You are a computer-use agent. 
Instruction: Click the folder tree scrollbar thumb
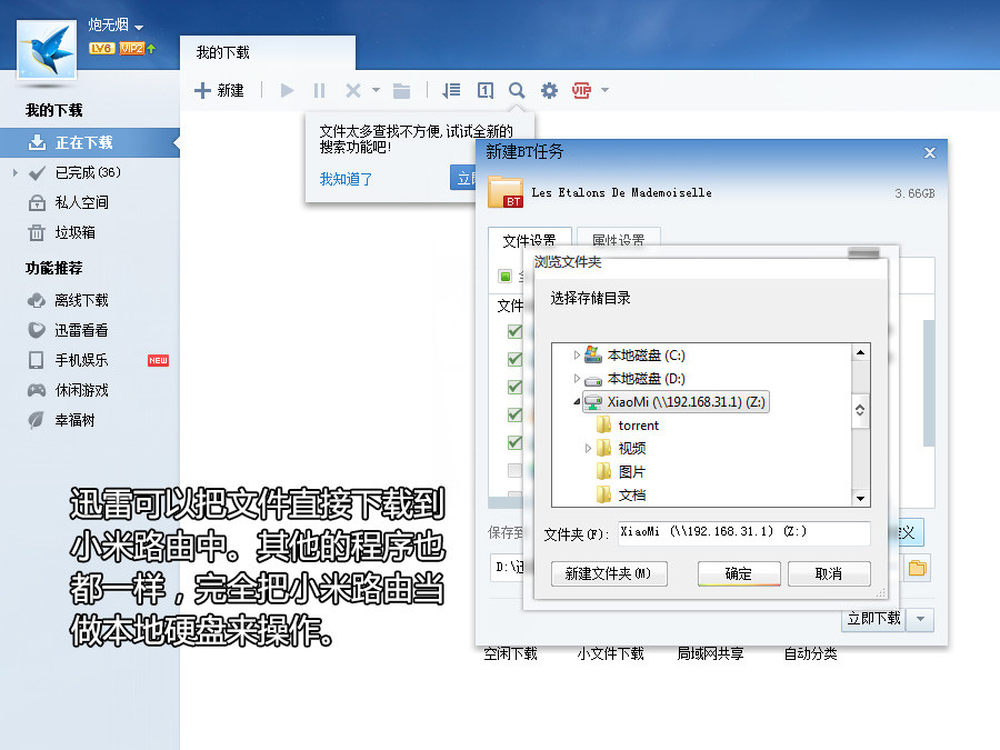click(860, 410)
